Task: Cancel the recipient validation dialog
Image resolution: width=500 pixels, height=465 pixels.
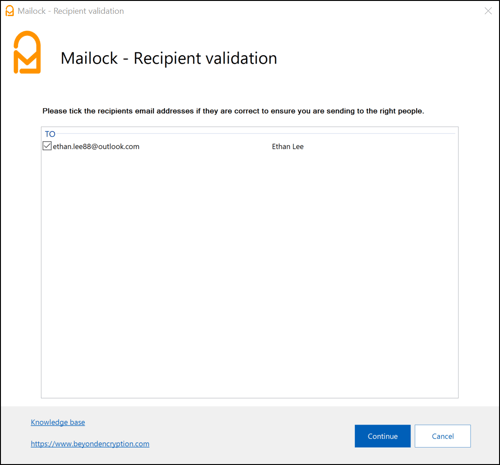Action: coord(442,436)
